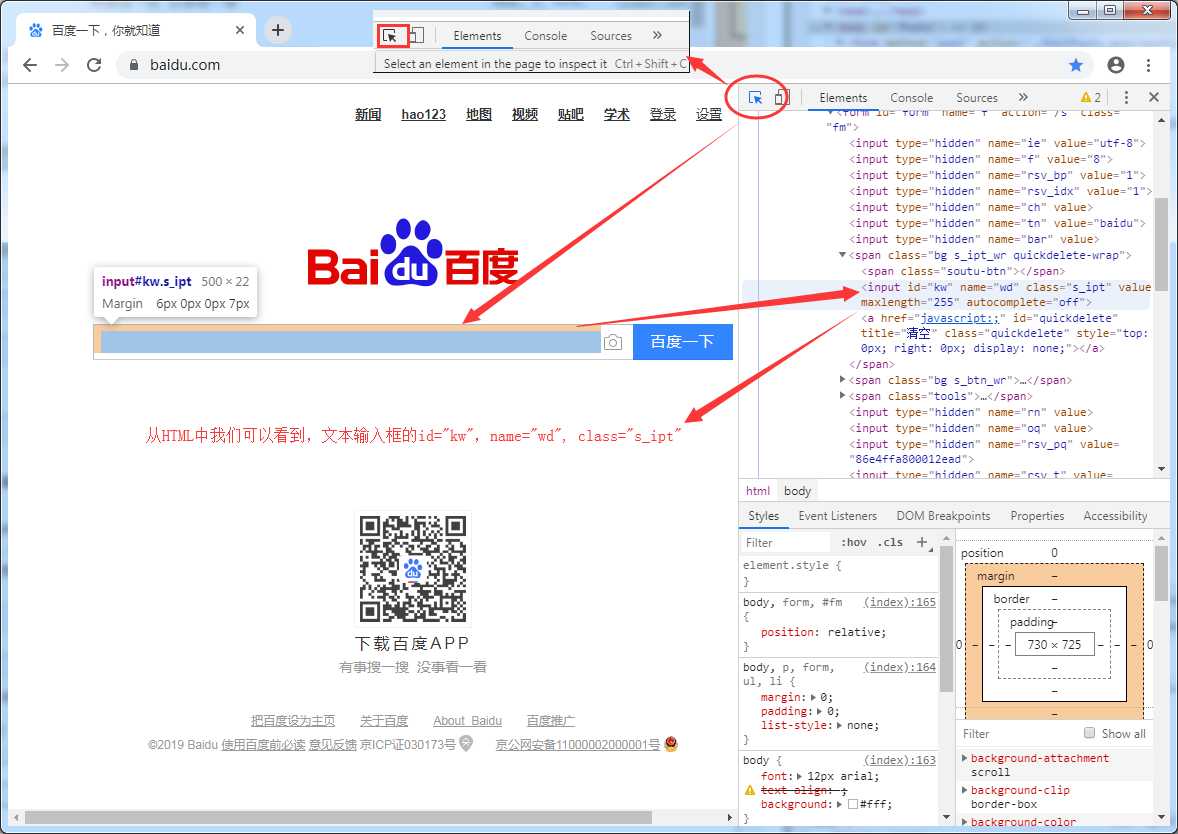Click the 把百度设为主页 link
Viewport: 1178px width, 834px height.
tap(293, 721)
